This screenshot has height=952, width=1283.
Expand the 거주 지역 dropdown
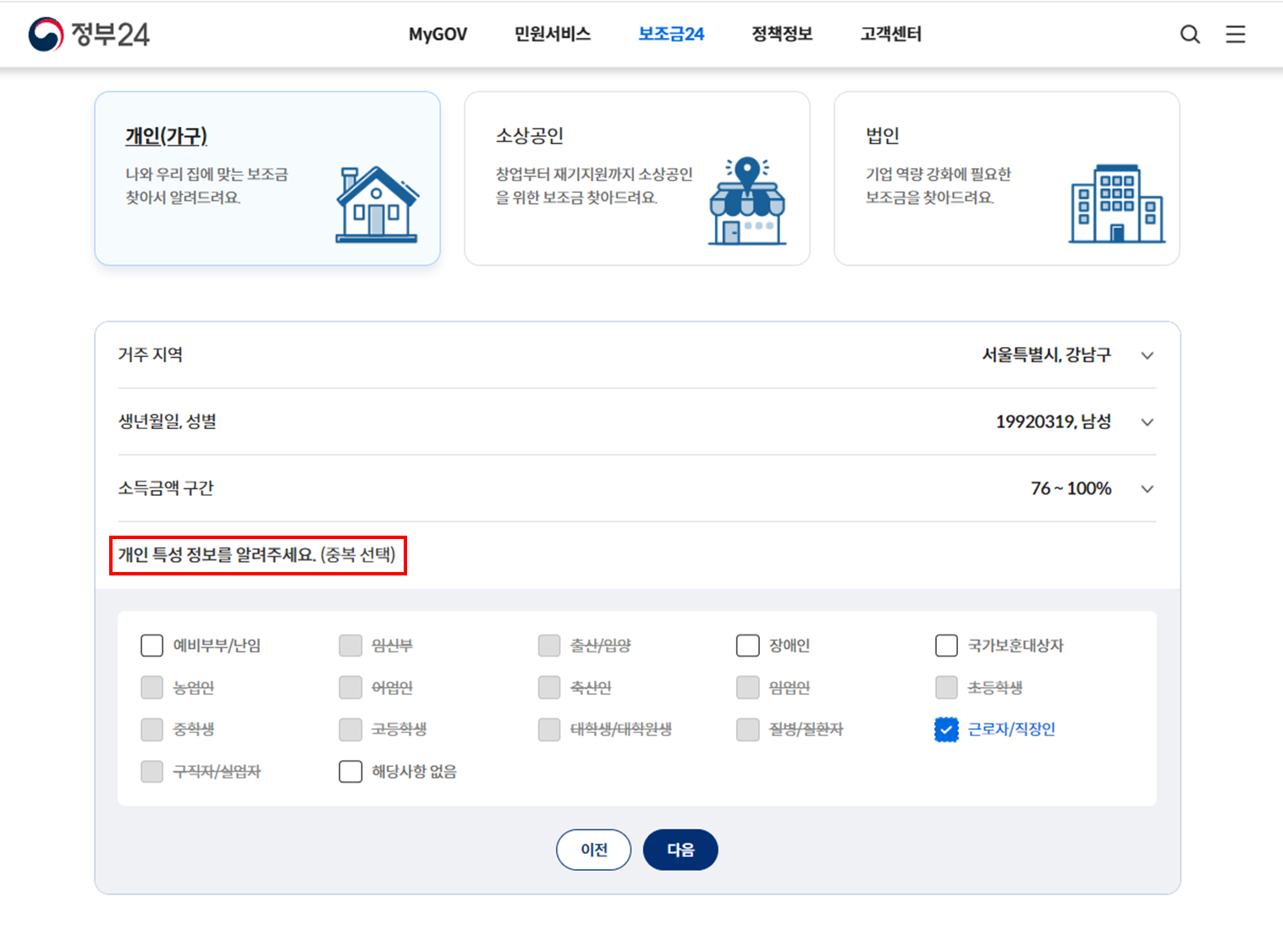1148,355
